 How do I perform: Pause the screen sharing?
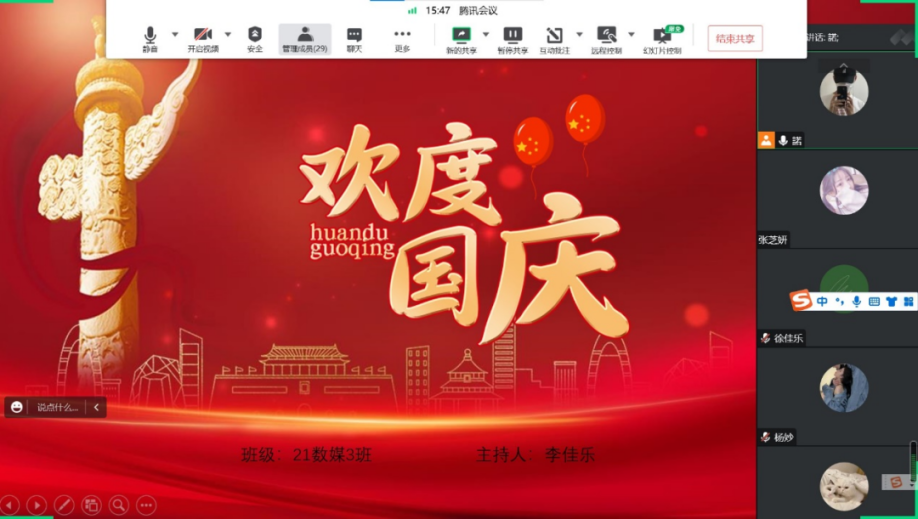(512, 39)
